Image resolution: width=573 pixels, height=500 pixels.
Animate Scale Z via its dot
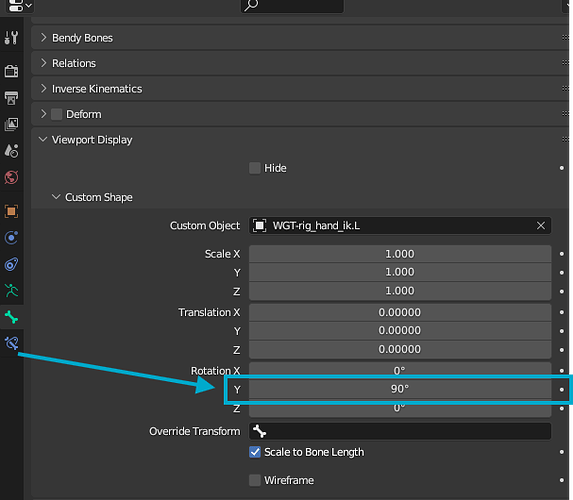pos(562,291)
